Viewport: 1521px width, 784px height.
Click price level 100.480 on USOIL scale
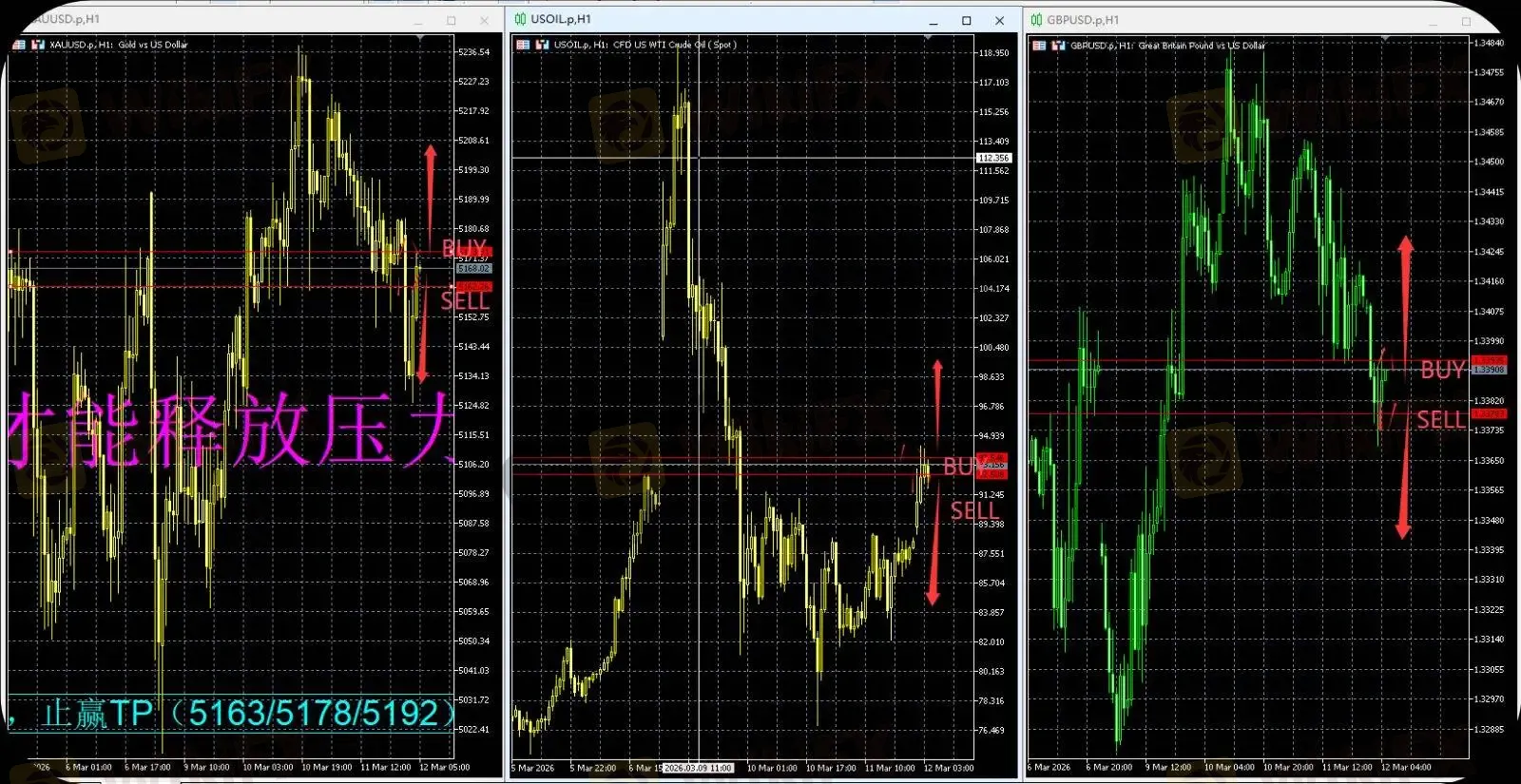point(993,348)
